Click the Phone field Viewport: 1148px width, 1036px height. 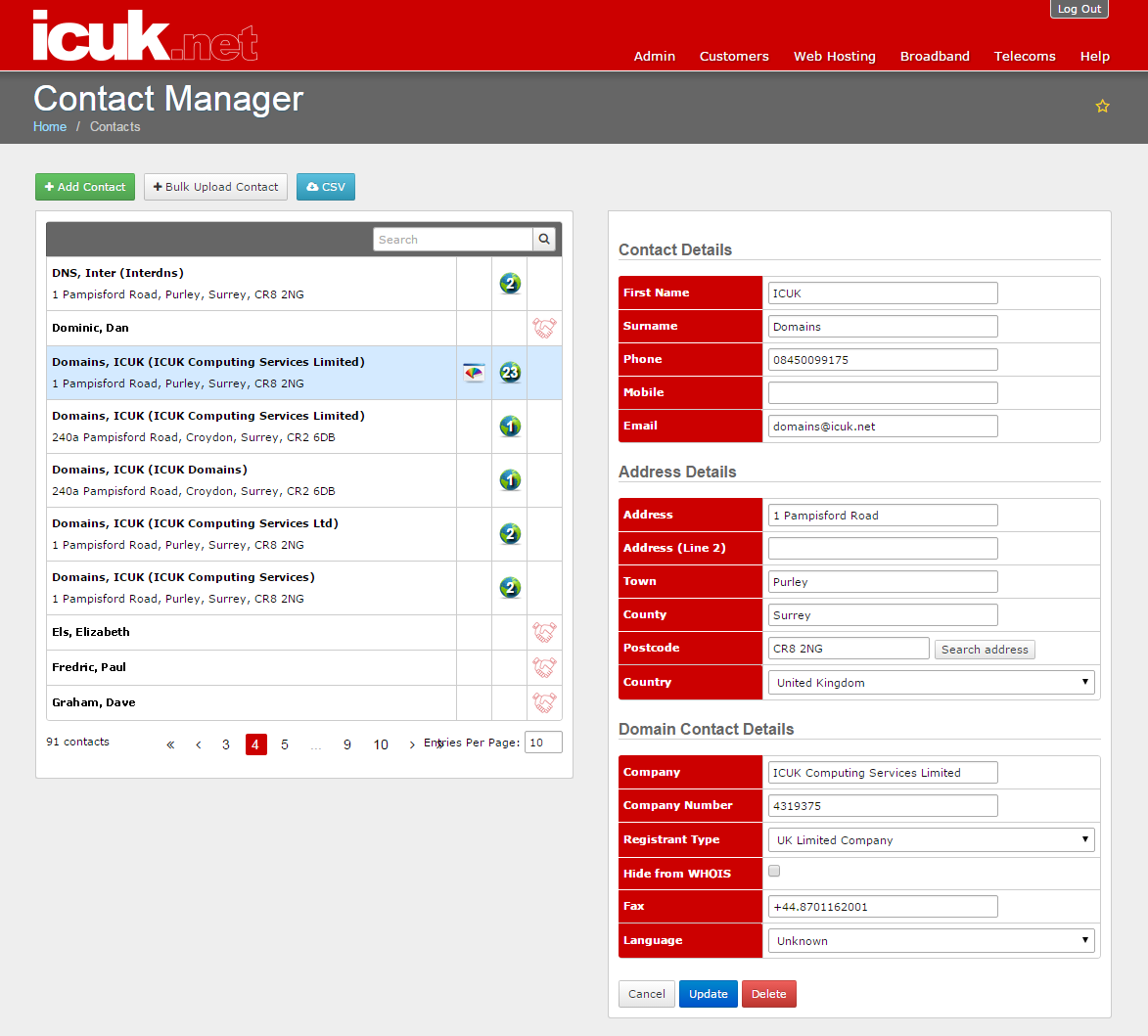(883, 359)
